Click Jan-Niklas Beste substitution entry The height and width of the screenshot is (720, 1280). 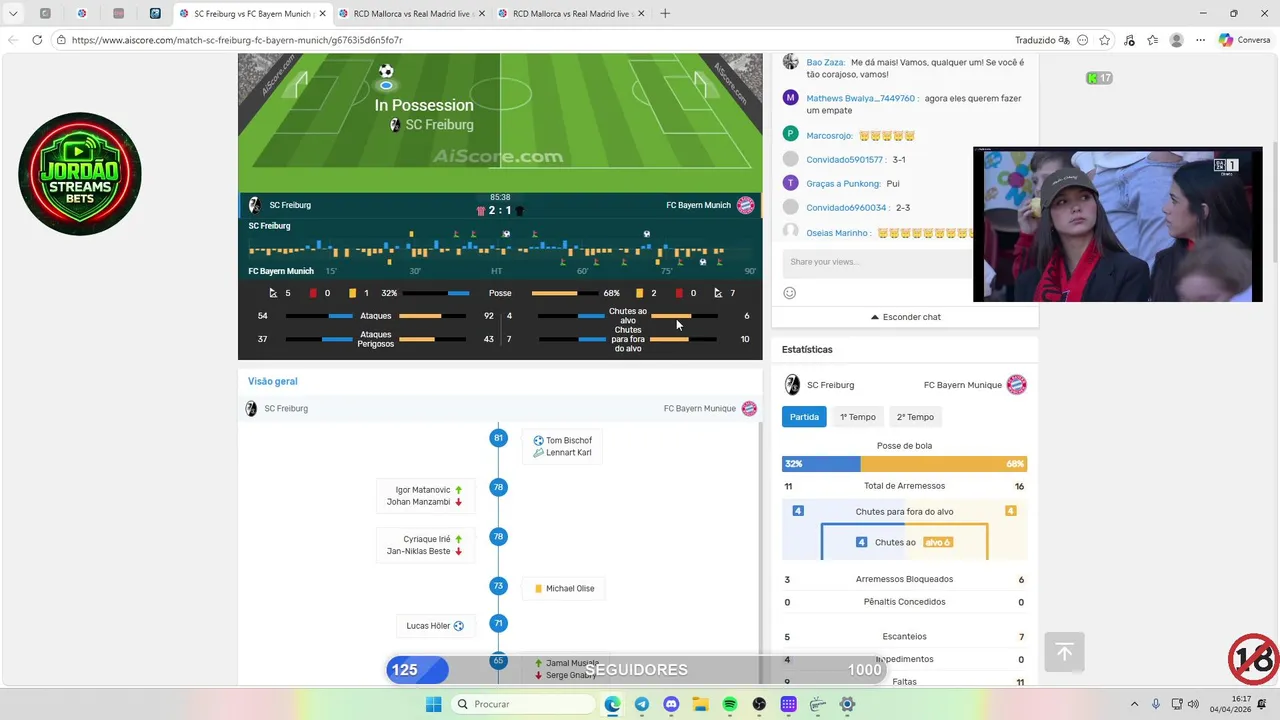tap(425, 551)
